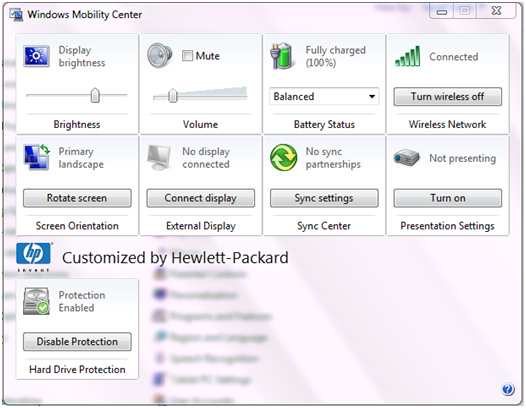
Task: Click Turn wireless off button
Action: click(x=448, y=97)
